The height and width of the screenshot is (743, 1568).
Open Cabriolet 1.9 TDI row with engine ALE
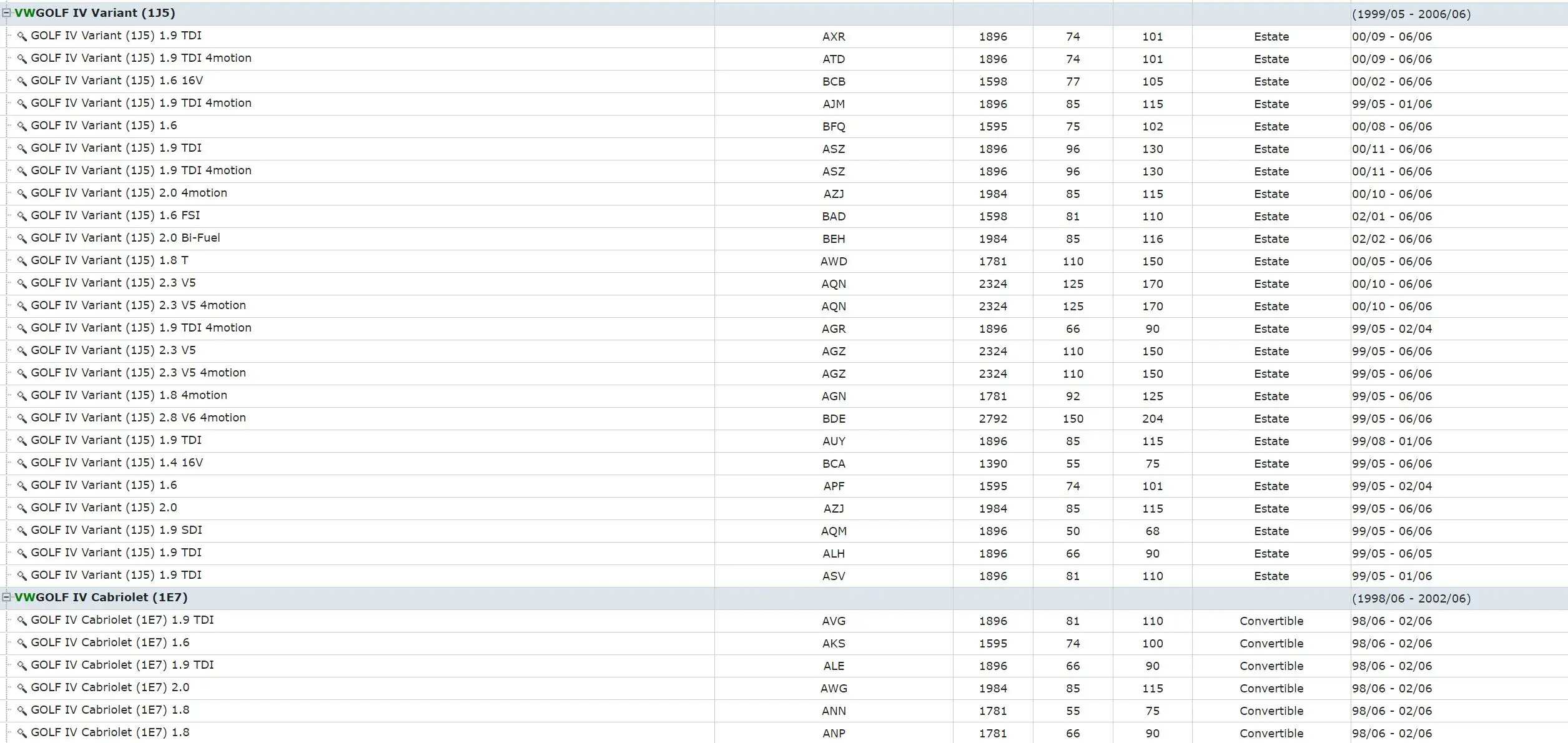pyautogui.click(x=122, y=665)
